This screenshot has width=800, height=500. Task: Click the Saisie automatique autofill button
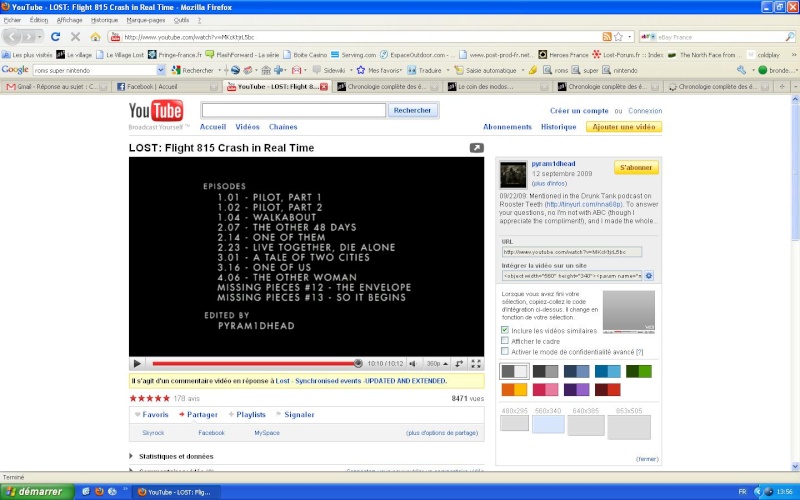pyautogui.click(x=486, y=70)
